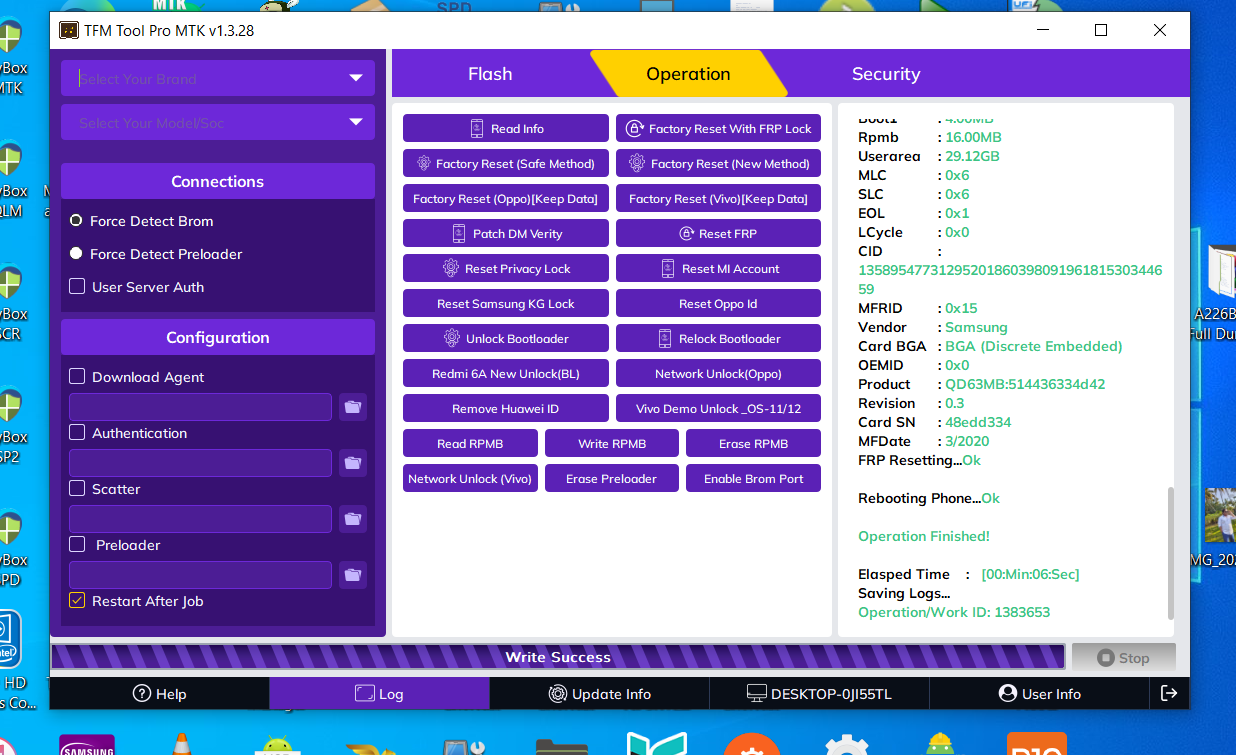The image size is (1236, 755).
Task: Click Reset Oppo Id button
Action: pos(718,304)
